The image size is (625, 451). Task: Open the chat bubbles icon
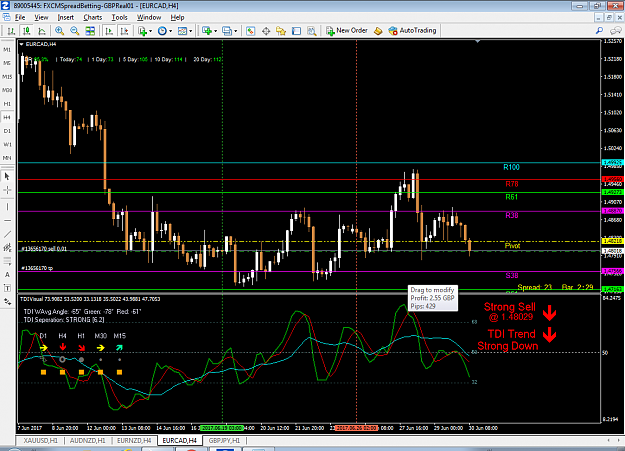(616, 31)
